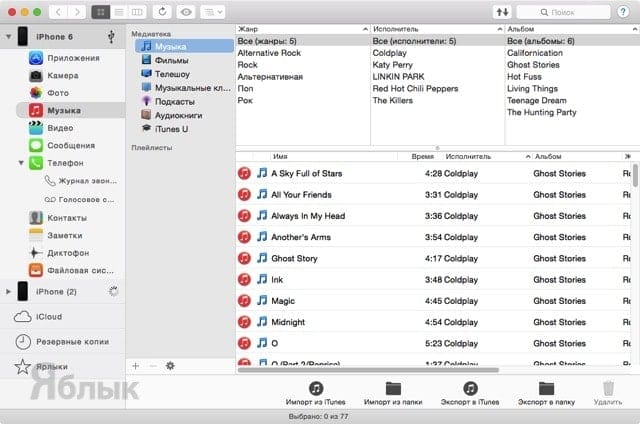This screenshot has width=640, height=424.
Task: Click the USB connection icon next to iPhone 6
Action: tap(111, 37)
